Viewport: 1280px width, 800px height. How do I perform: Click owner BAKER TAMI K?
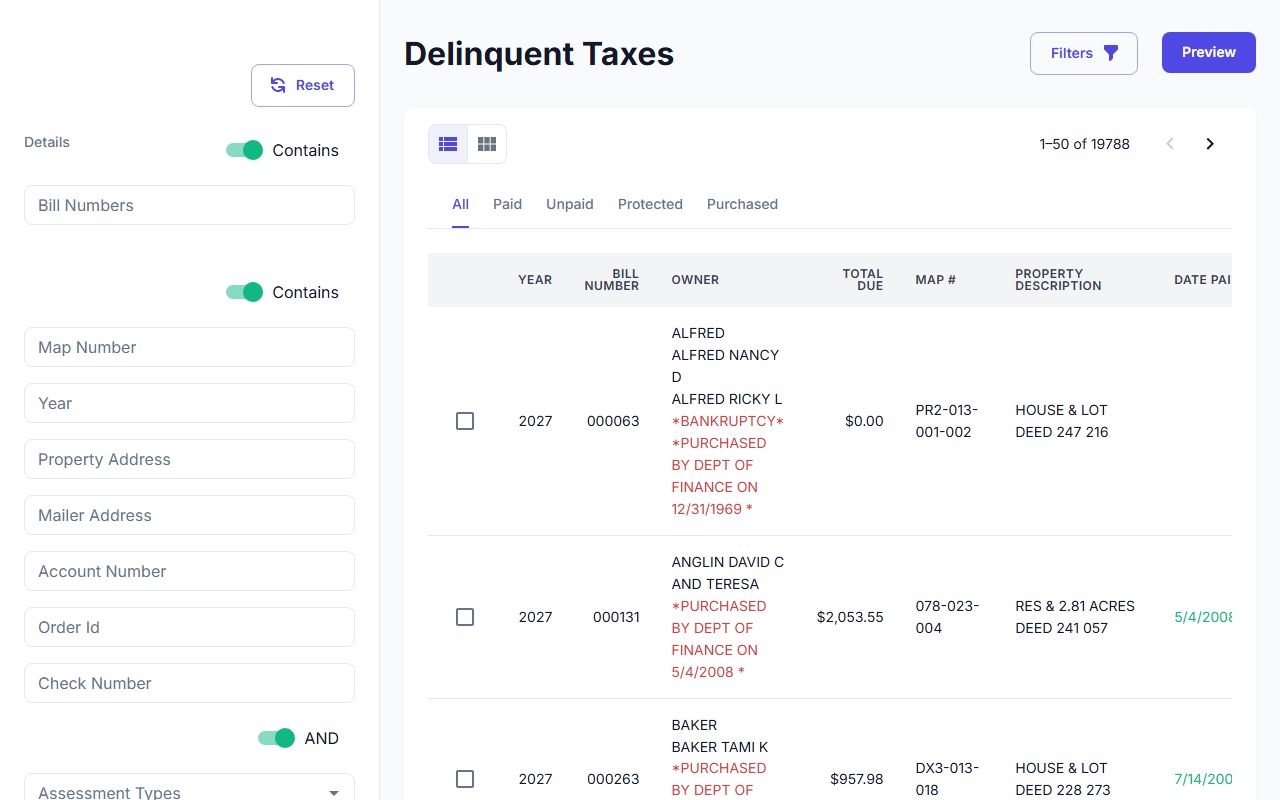(720, 747)
